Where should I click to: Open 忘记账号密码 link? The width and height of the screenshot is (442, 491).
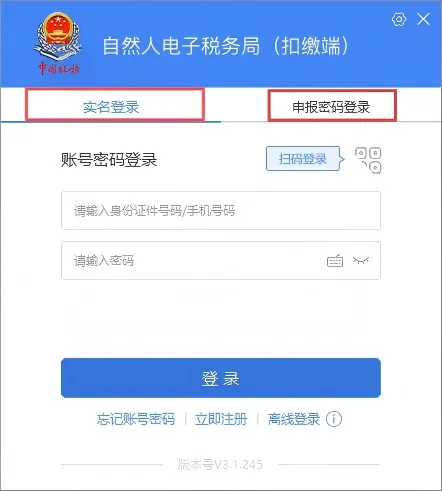coord(136,419)
